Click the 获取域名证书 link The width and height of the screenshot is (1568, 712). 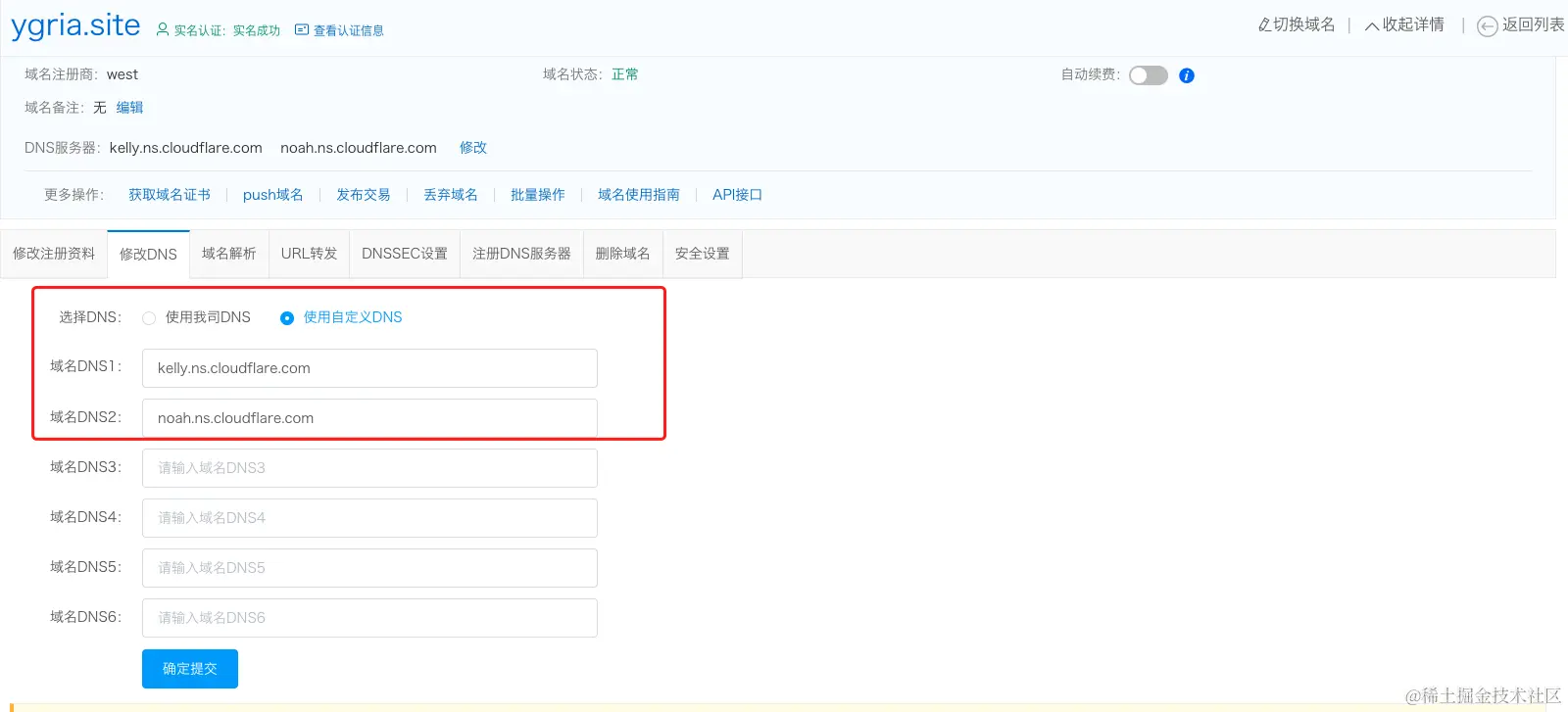point(170,195)
